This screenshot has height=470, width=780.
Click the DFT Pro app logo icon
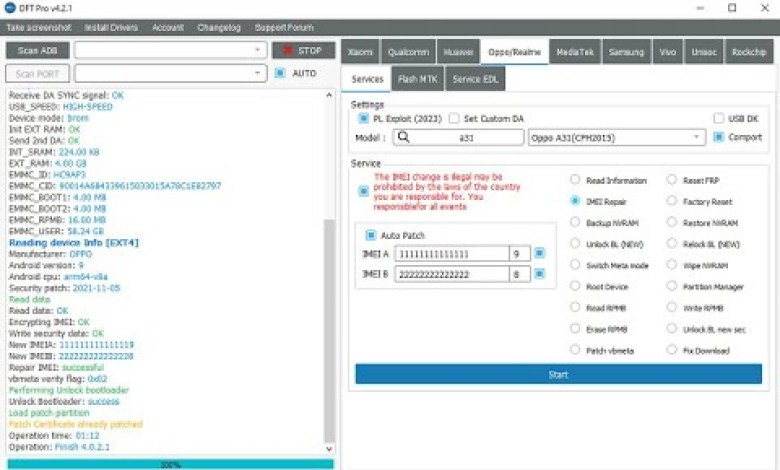(9, 8)
